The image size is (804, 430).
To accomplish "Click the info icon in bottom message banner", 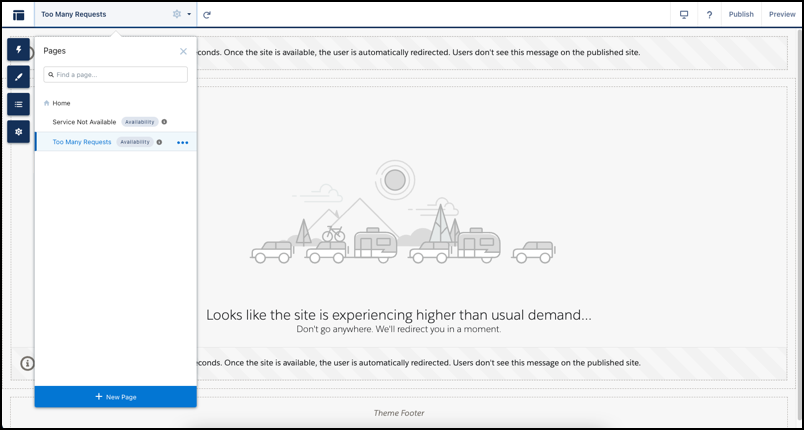I will point(27,363).
